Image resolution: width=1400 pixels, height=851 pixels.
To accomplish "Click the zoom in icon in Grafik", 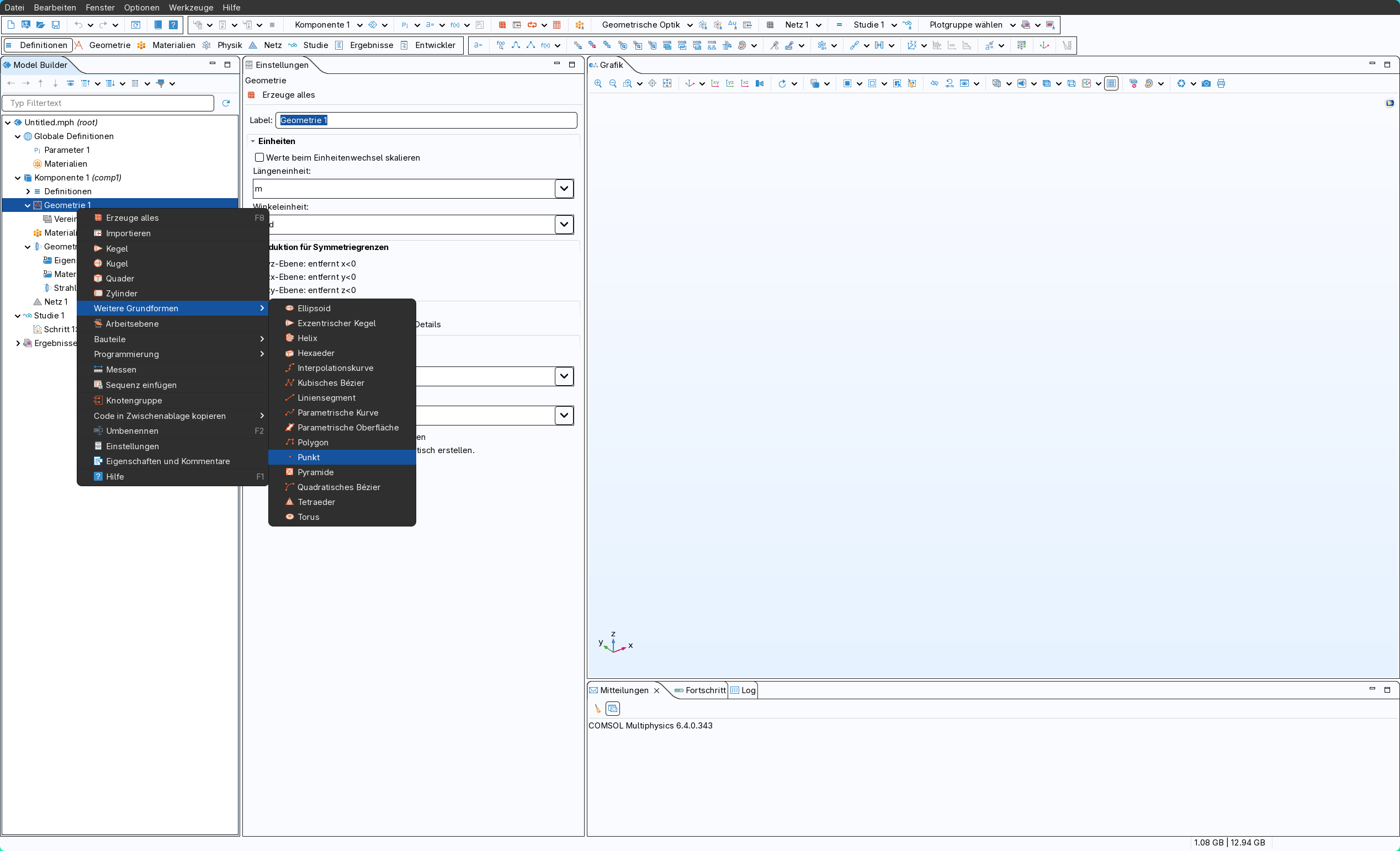I will coord(598,83).
